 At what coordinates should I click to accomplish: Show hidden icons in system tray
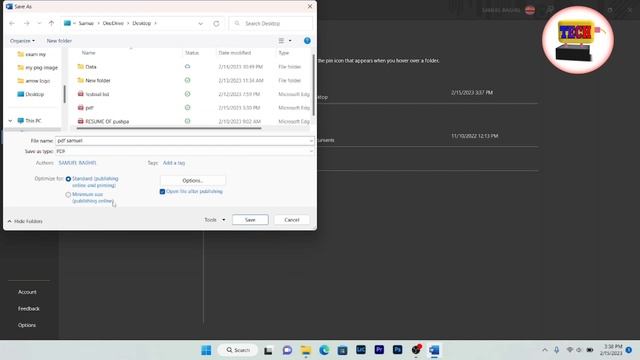(x=545, y=350)
